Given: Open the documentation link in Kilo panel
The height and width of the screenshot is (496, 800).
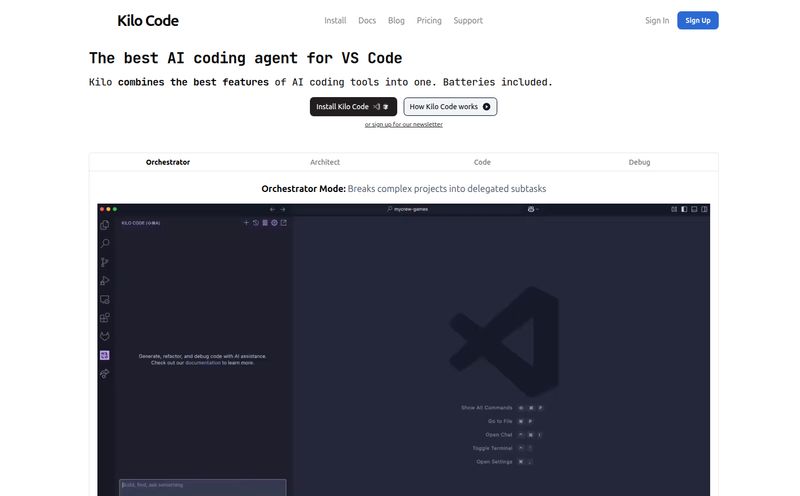Looking at the screenshot, I should point(203,363).
